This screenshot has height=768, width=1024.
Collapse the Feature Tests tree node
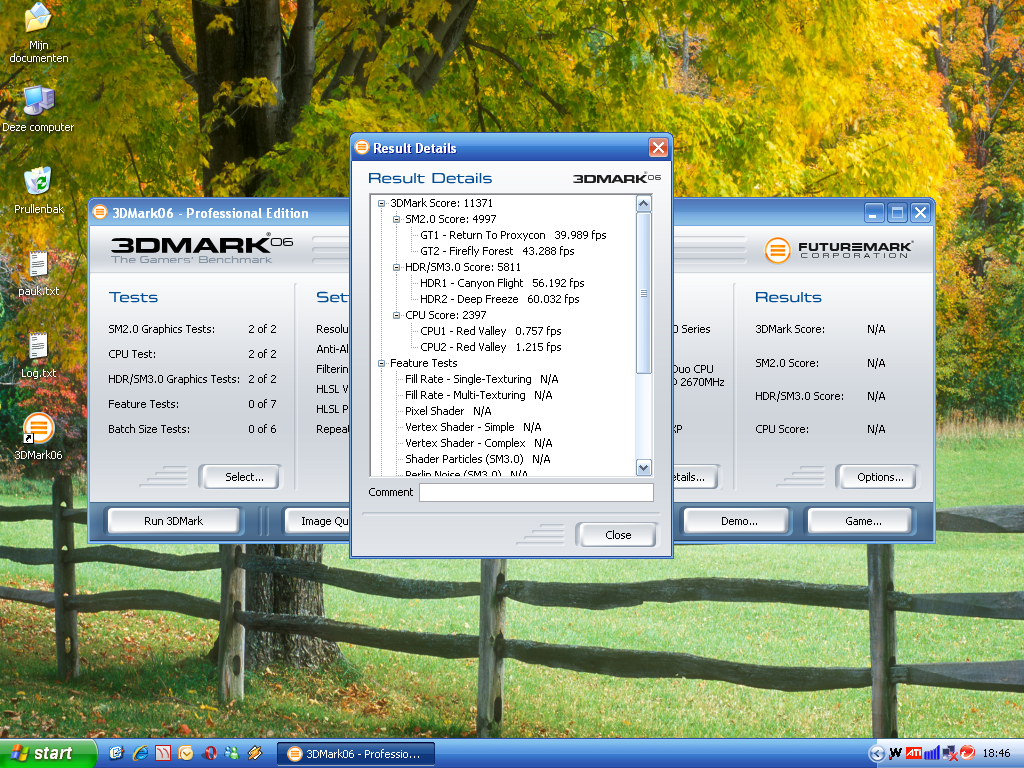tap(381, 363)
